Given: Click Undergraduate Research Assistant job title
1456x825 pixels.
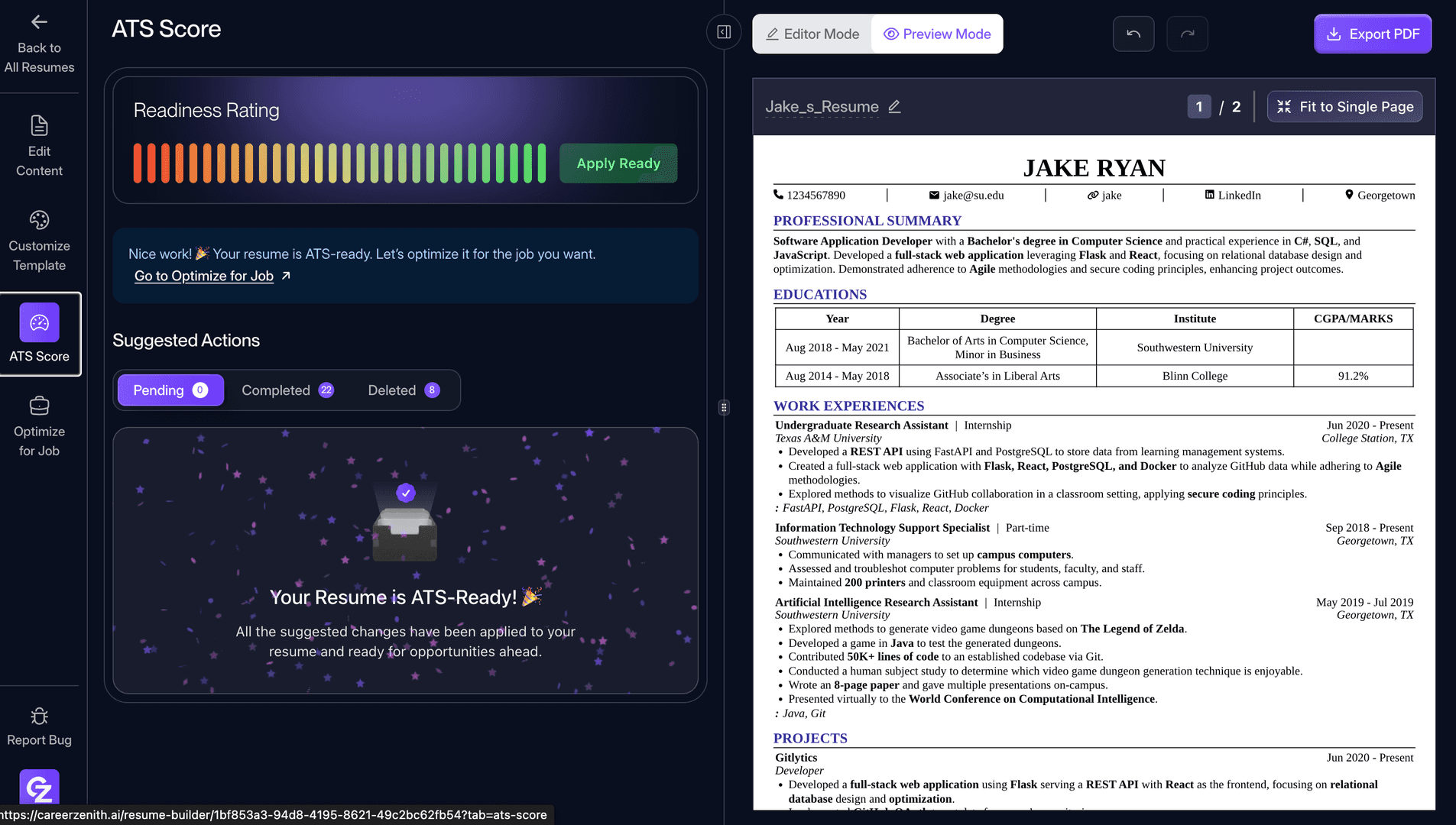Looking at the screenshot, I should (861, 425).
